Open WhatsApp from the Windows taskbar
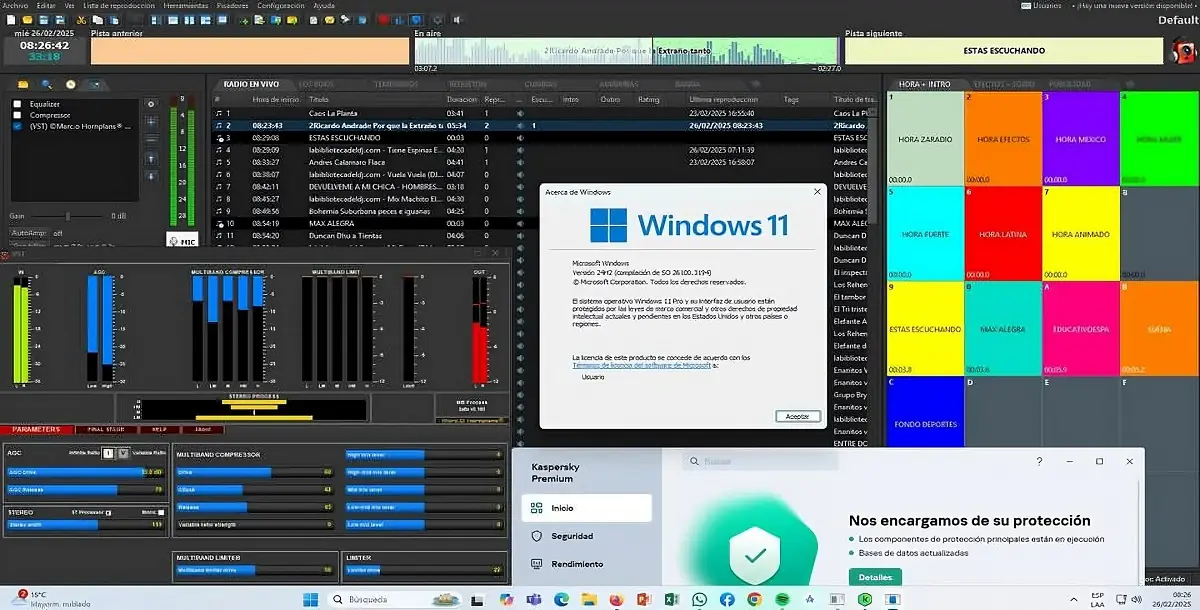 [698, 601]
